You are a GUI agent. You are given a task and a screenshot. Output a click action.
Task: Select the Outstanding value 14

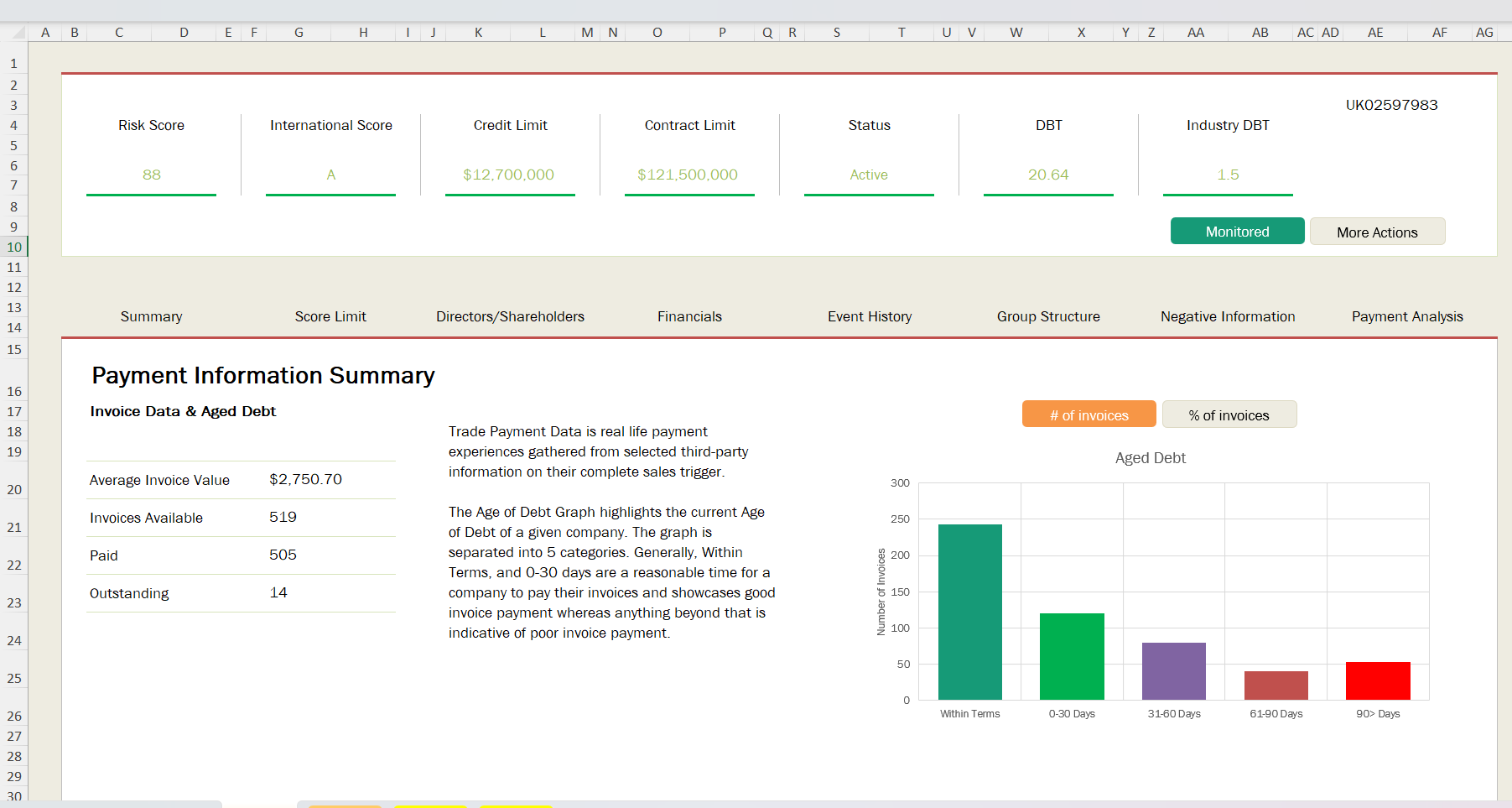[x=278, y=592]
